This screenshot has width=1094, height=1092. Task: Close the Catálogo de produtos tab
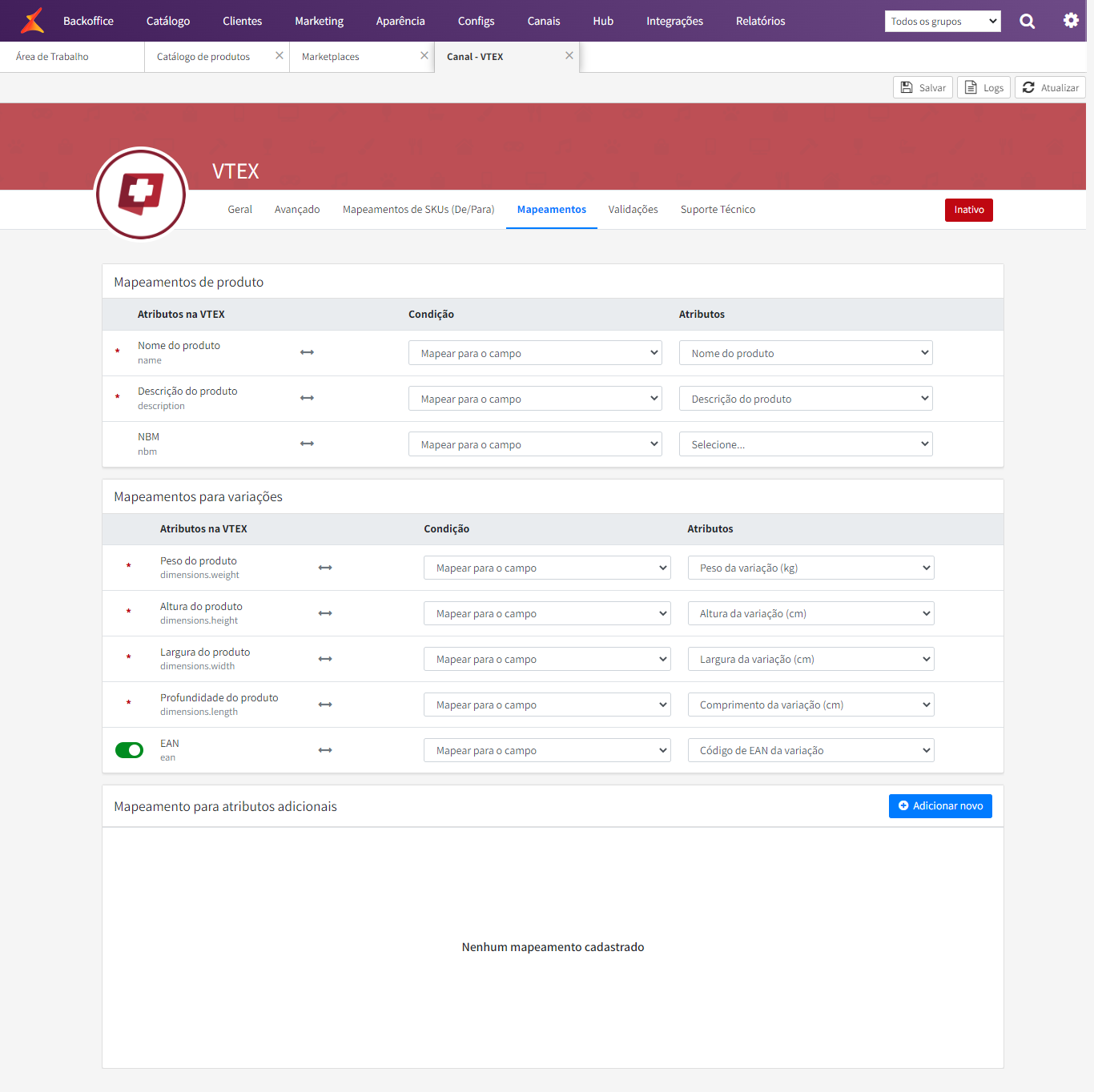(280, 56)
